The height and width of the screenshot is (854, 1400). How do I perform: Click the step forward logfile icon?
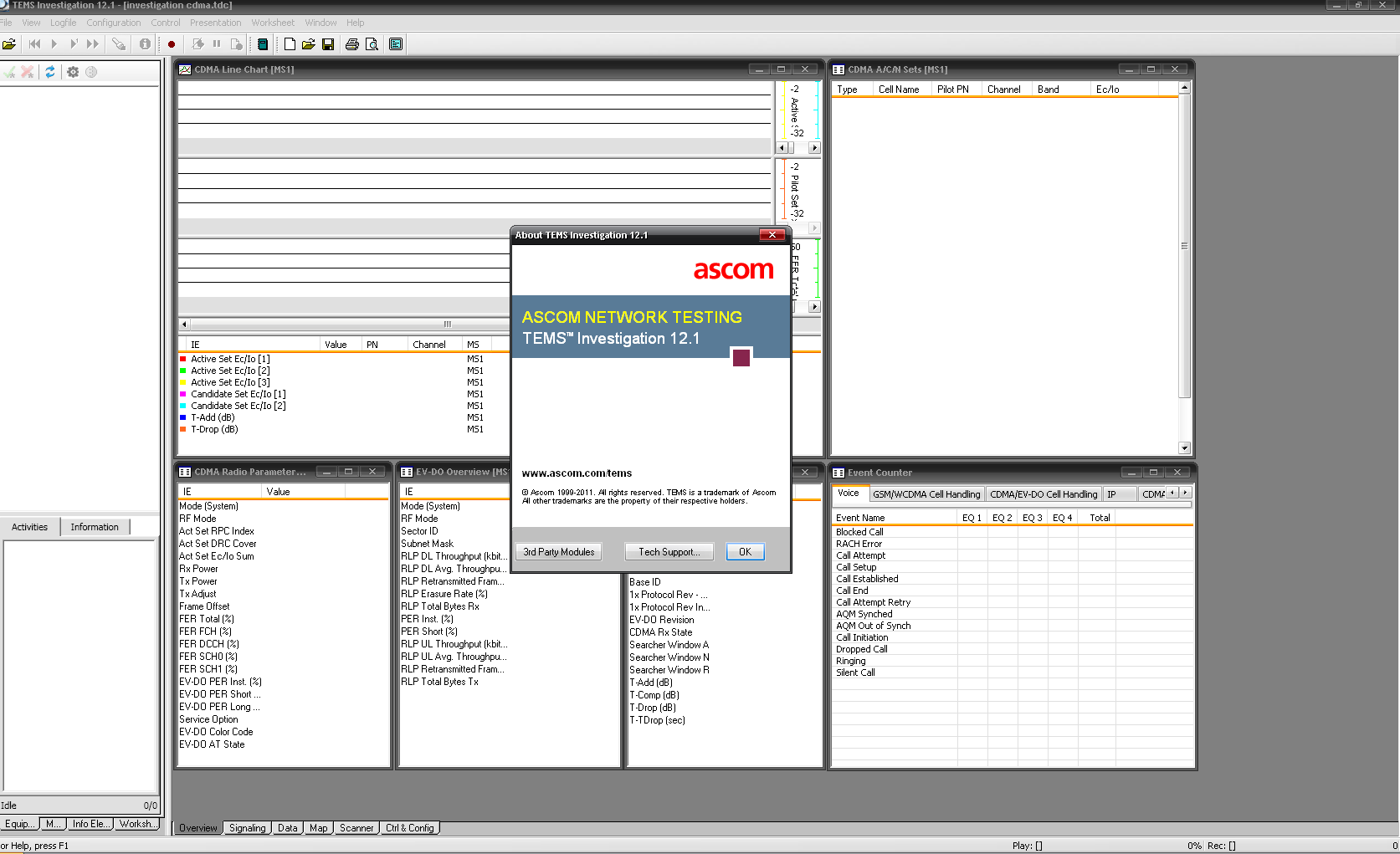(74, 44)
